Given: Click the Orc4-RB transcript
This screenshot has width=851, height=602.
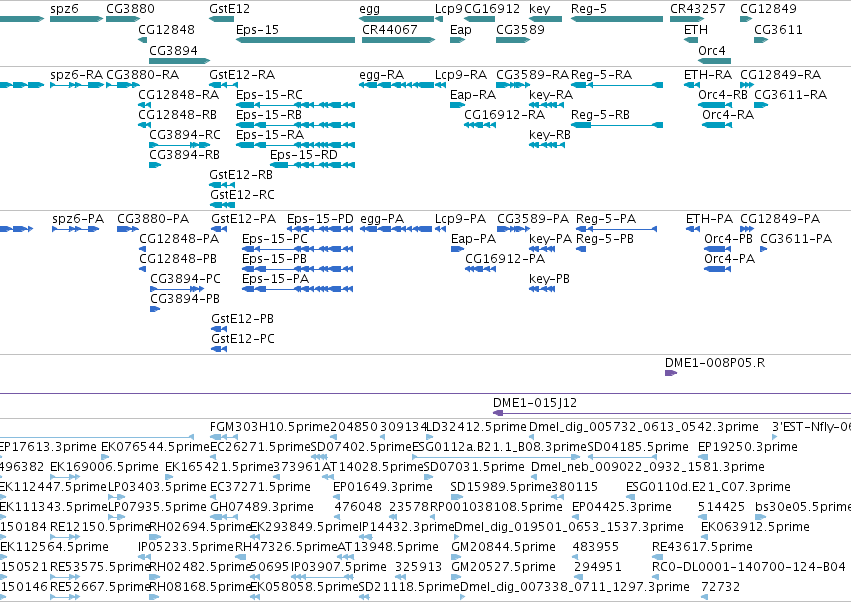Looking at the screenshot, I should (715, 105).
